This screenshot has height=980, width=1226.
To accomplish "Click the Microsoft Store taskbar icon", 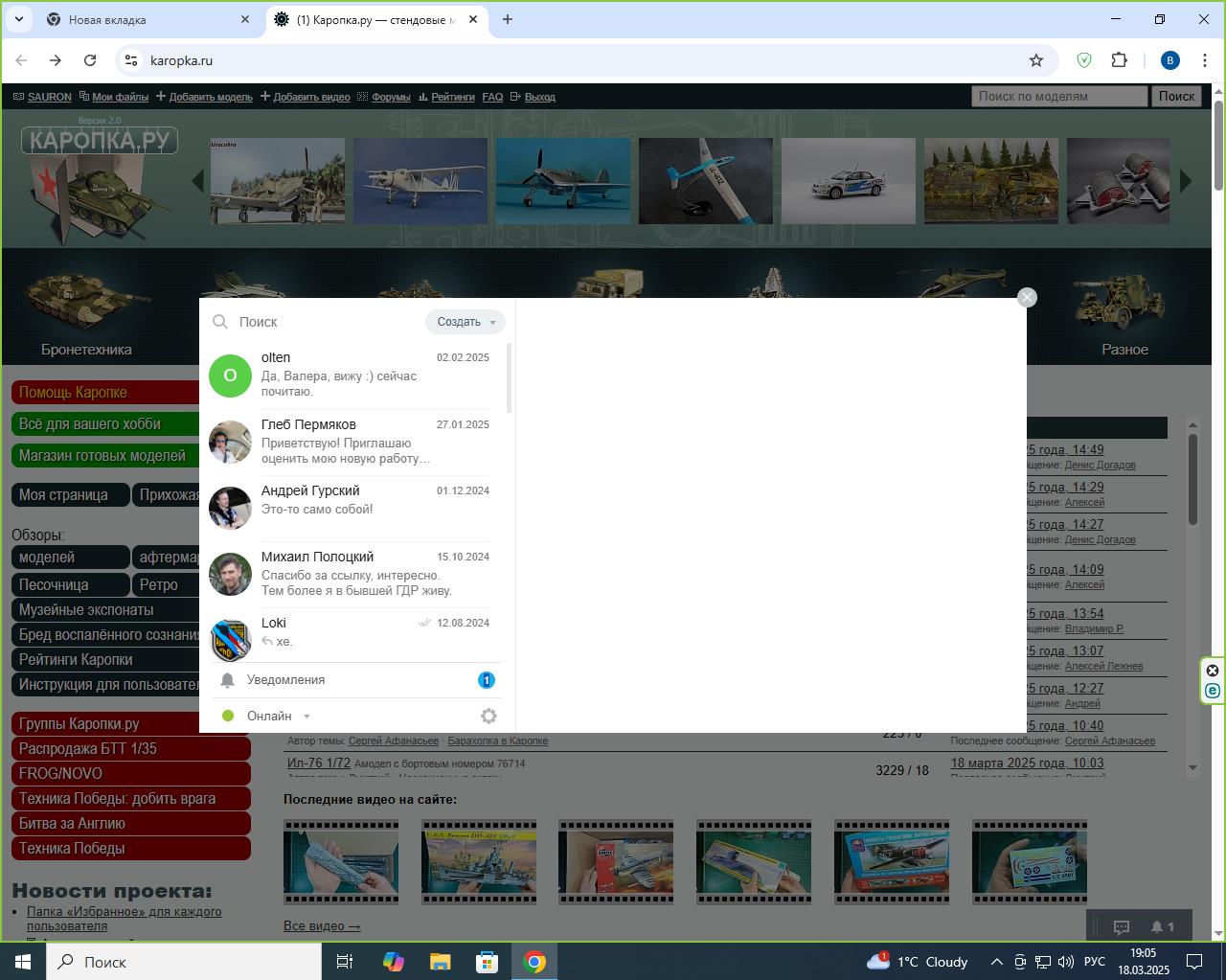I will coord(487,962).
